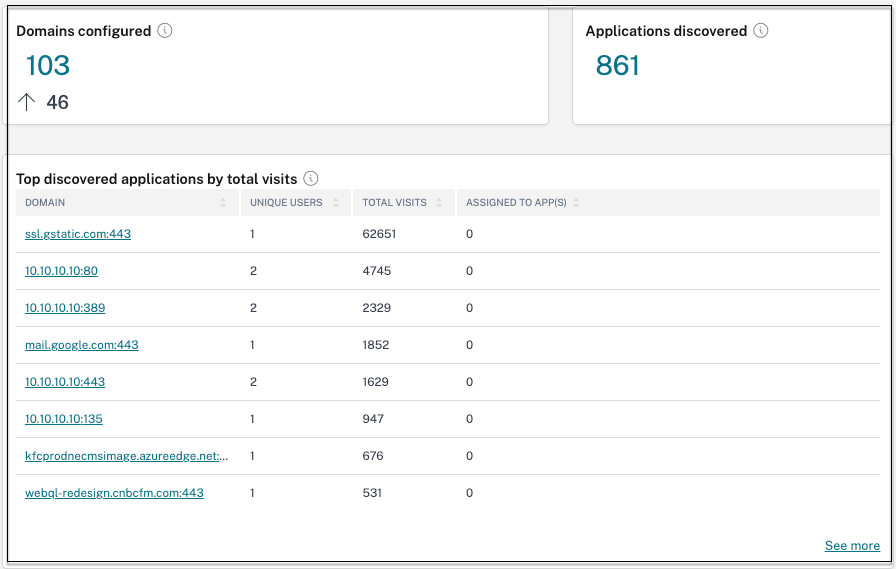Open the 10.10.10.10:80 domain link
896x569 pixels.
click(x=61, y=271)
